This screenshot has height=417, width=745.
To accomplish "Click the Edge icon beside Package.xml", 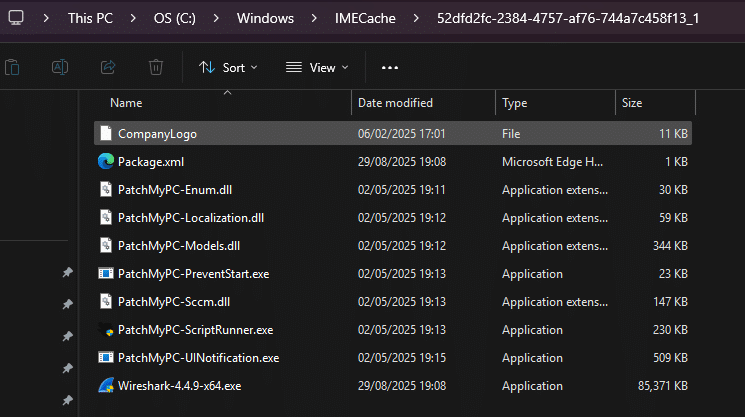I will 106,161.
